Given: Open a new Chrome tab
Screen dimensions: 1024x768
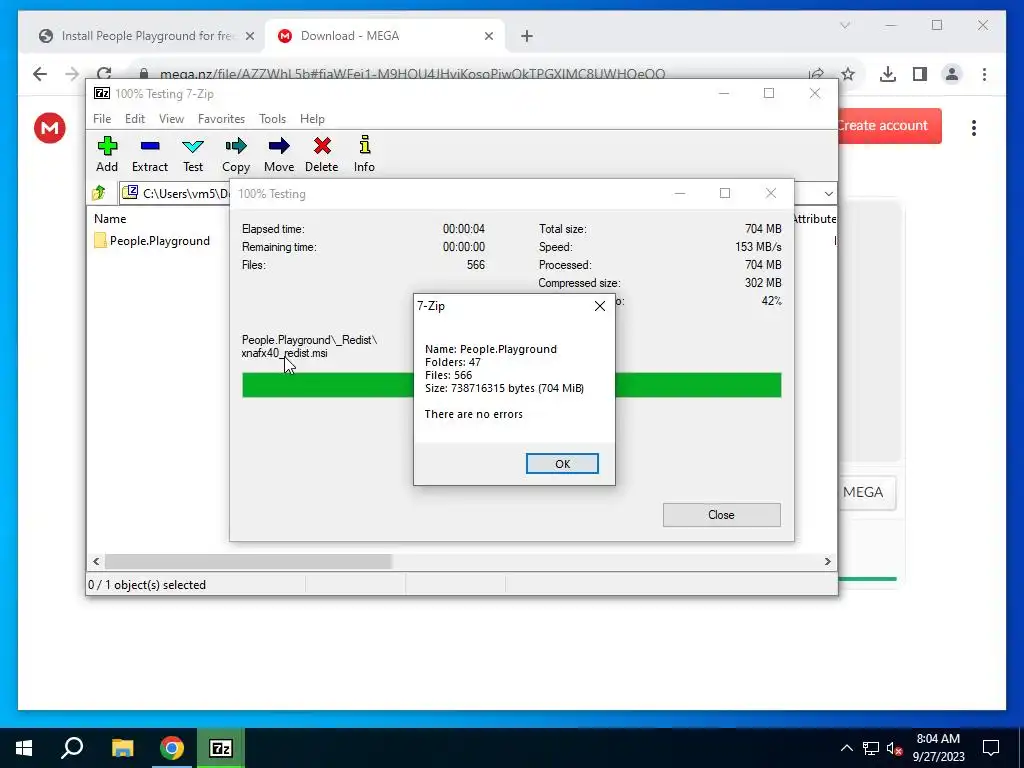Looking at the screenshot, I should point(527,37).
